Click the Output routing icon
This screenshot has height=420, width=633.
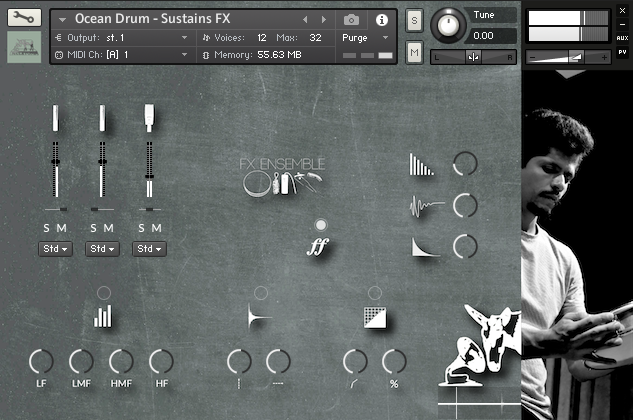pos(59,38)
